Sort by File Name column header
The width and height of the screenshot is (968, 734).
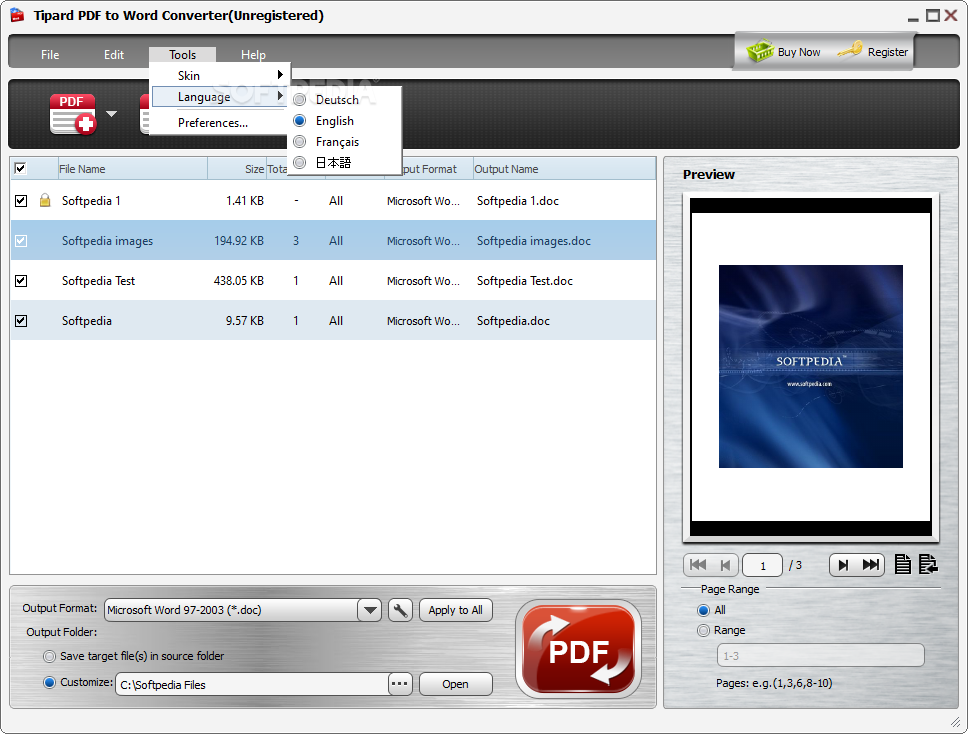[x=132, y=169]
